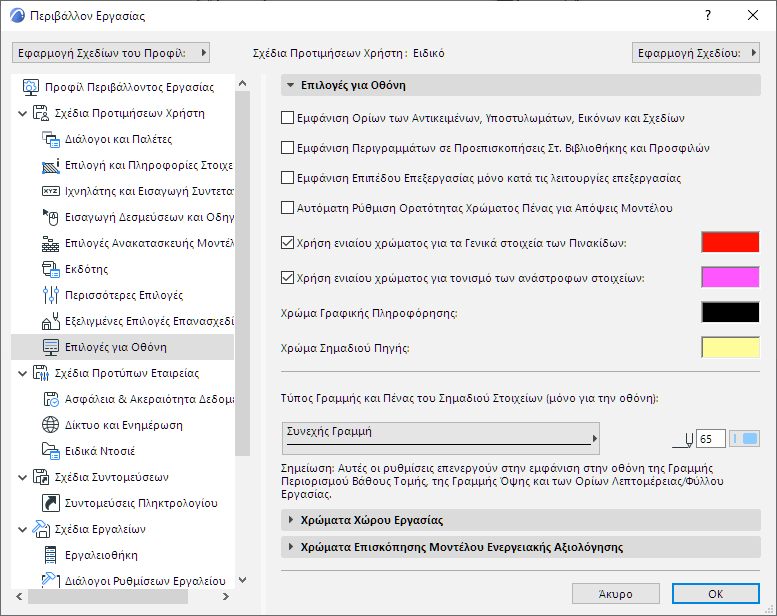Select Συντομεύσεις Πληκτρολογίου tree item
Viewport: 777px width, 616px height.
point(141,503)
